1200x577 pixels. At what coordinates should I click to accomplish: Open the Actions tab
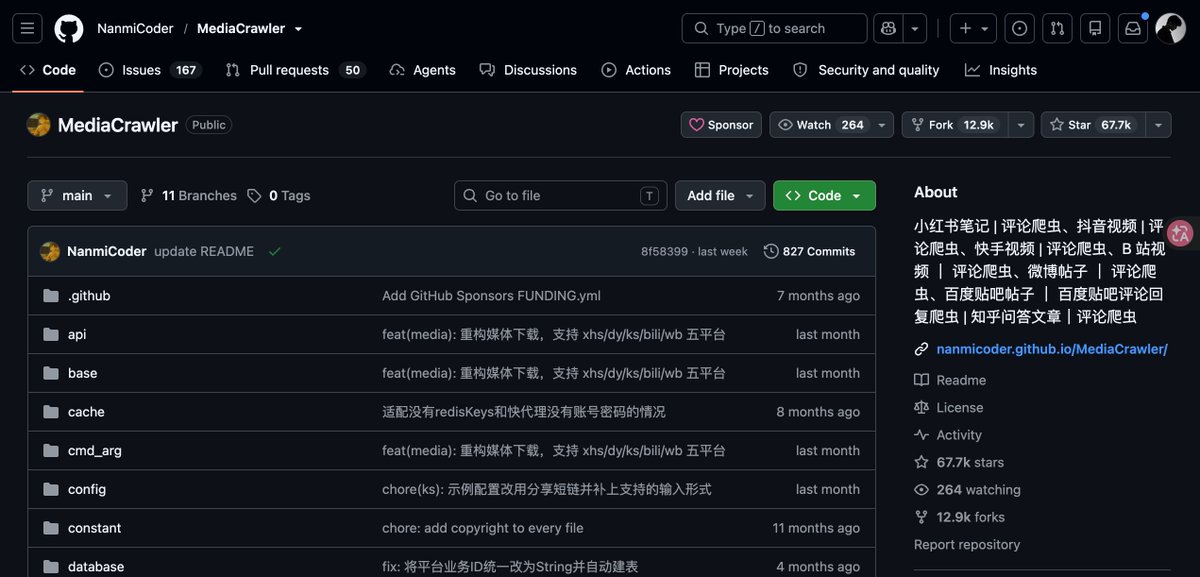click(x=636, y=70)
